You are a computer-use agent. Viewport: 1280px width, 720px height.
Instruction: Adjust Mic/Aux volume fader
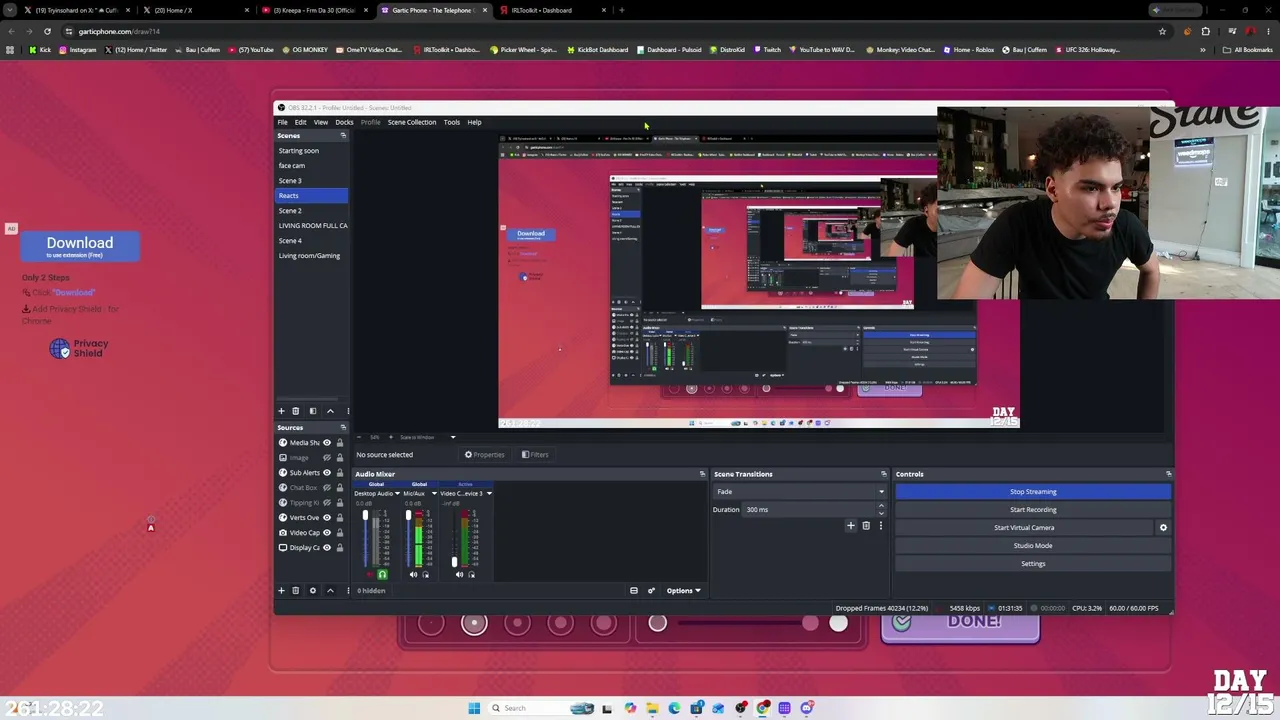coord(408,516)
